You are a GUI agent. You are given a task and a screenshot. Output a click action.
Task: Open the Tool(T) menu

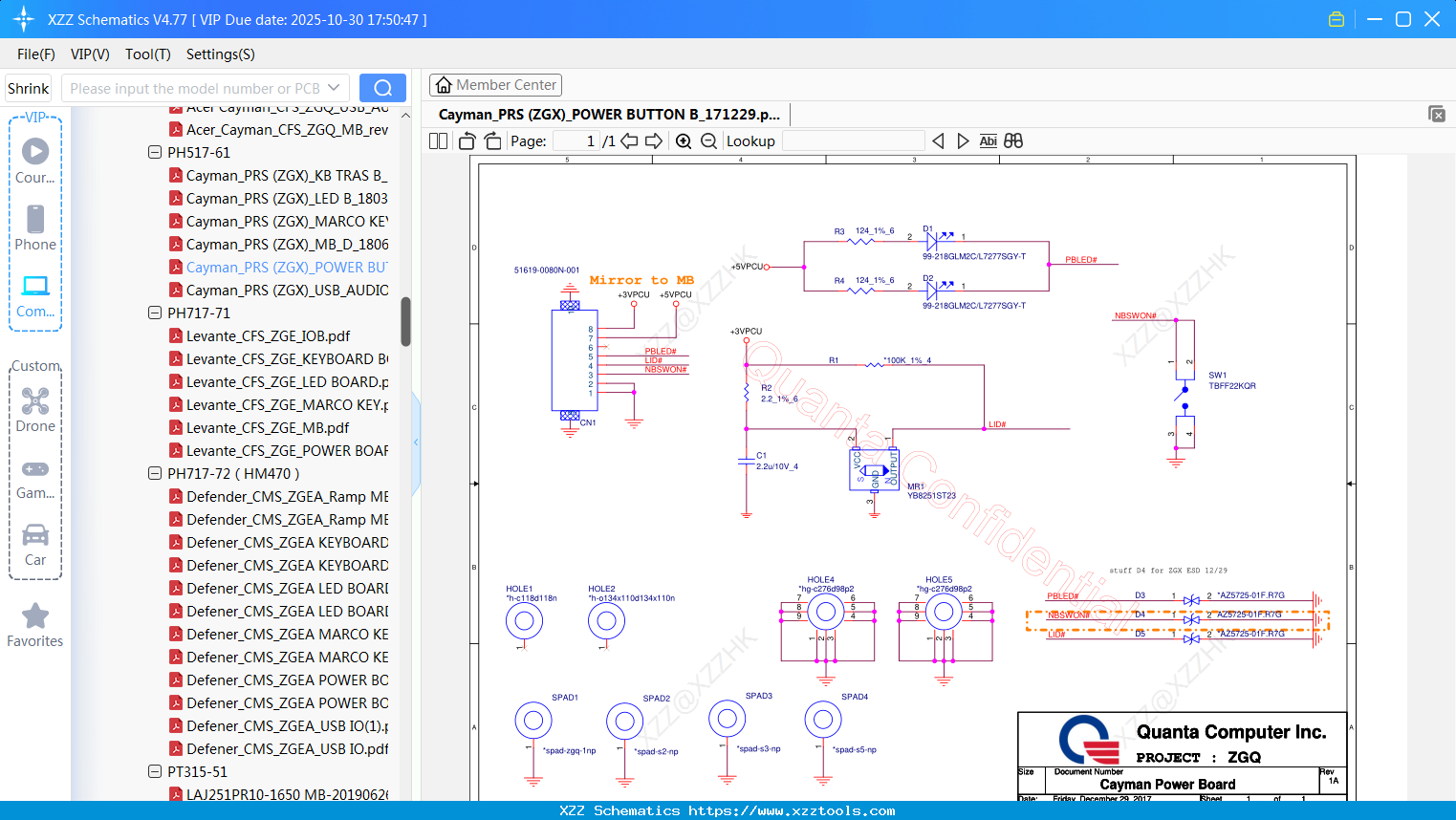tap(147, 54)
